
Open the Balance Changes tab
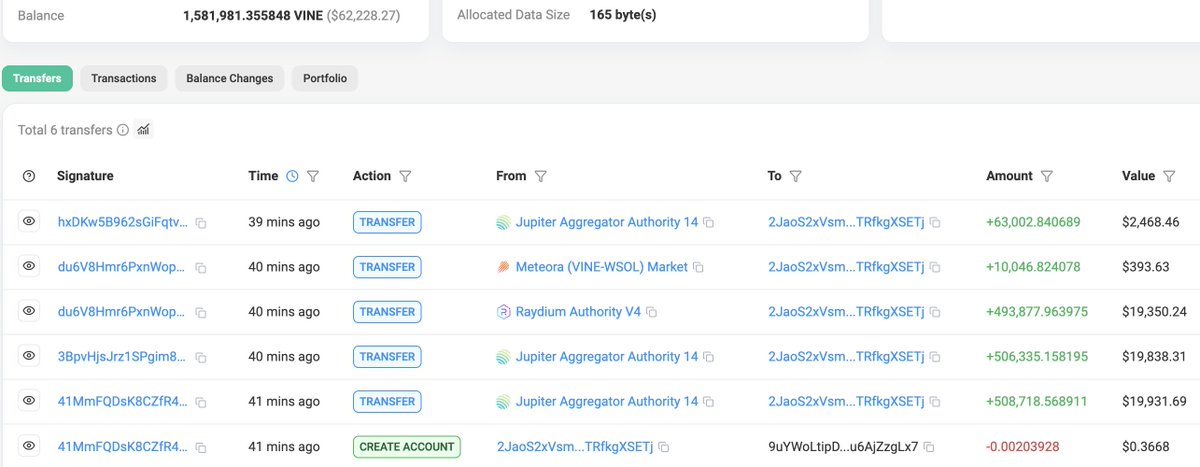[230, 78]
